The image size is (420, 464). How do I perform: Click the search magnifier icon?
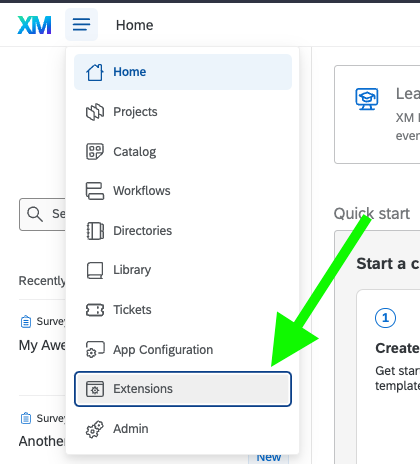[35, 214]
